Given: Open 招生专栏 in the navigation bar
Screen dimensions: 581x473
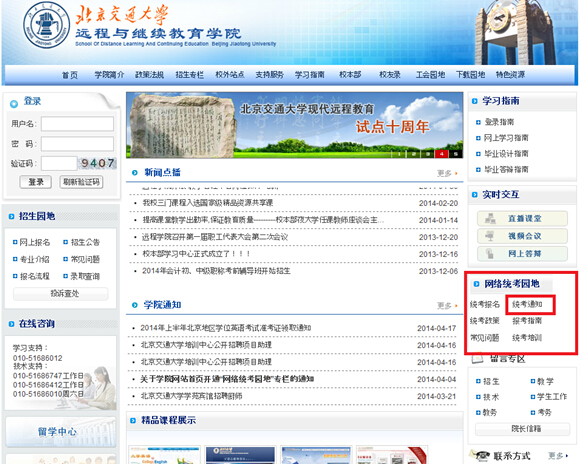Looking at the screenshot, I should click(189, 75).
